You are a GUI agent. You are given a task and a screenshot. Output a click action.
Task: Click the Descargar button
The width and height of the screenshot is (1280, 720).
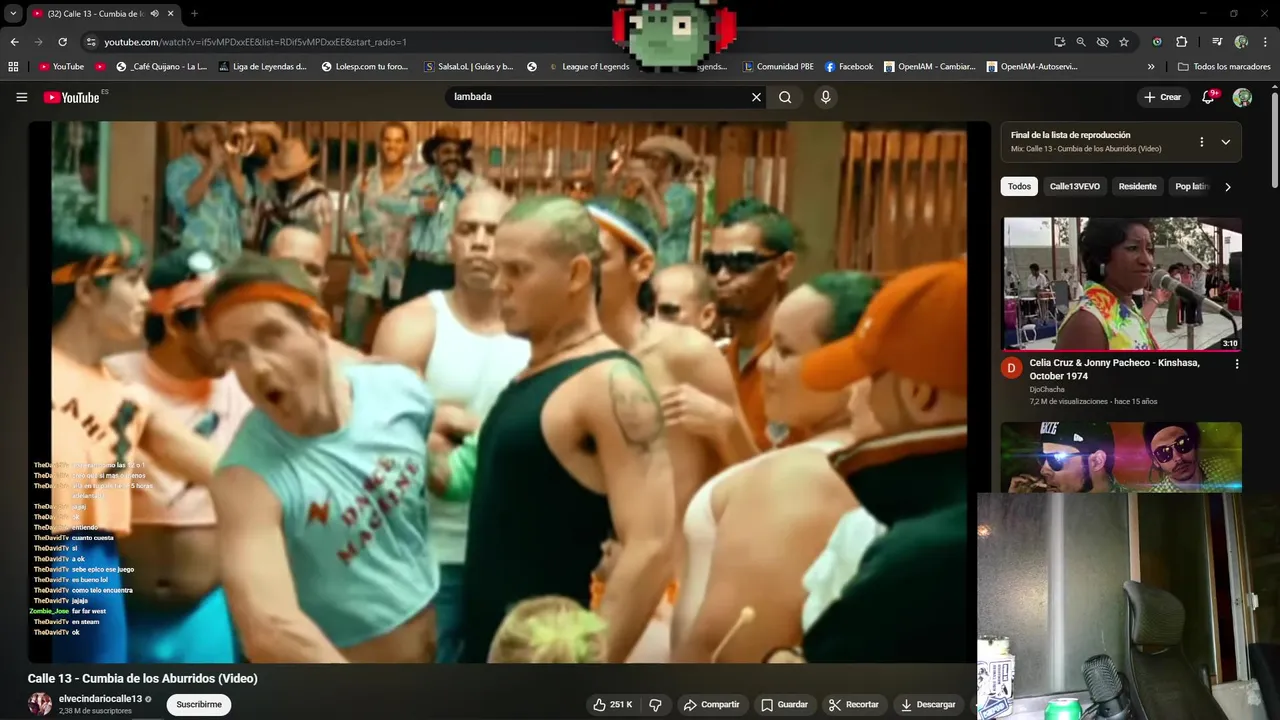928,704
